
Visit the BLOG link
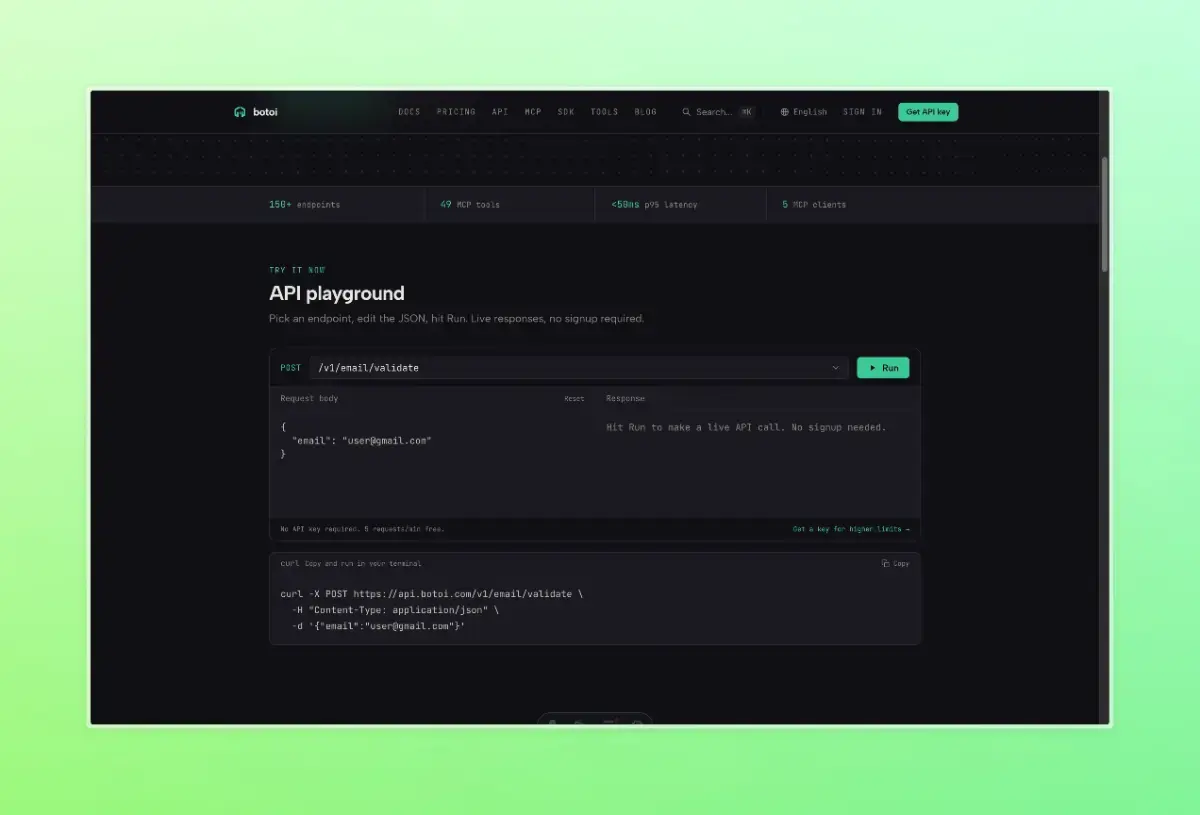[646, 112]
